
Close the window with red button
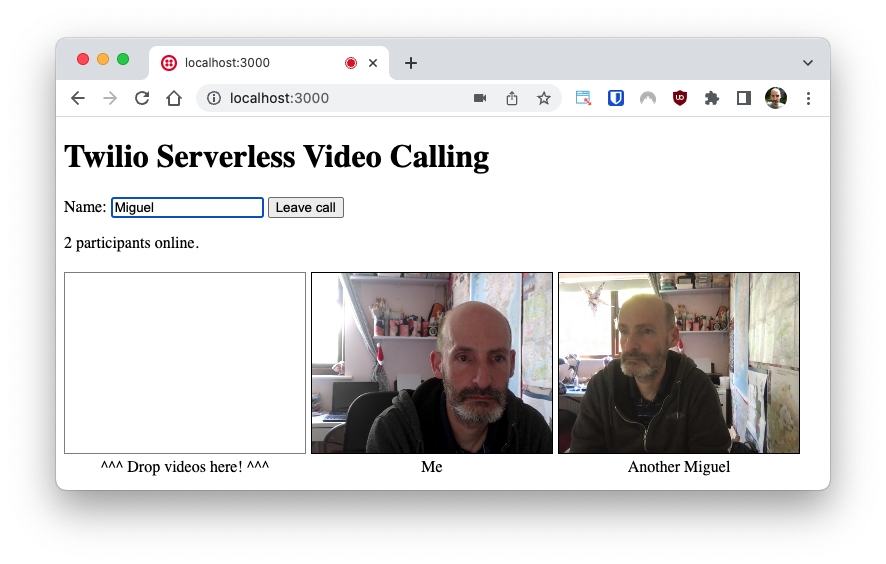point(83,59)
